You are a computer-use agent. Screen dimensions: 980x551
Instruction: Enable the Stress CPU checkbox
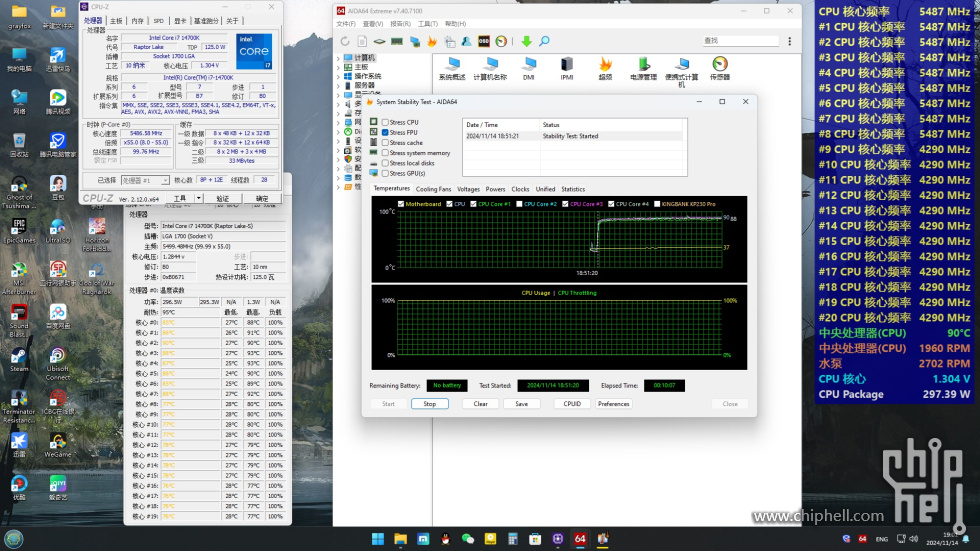[x=385, y=122]
